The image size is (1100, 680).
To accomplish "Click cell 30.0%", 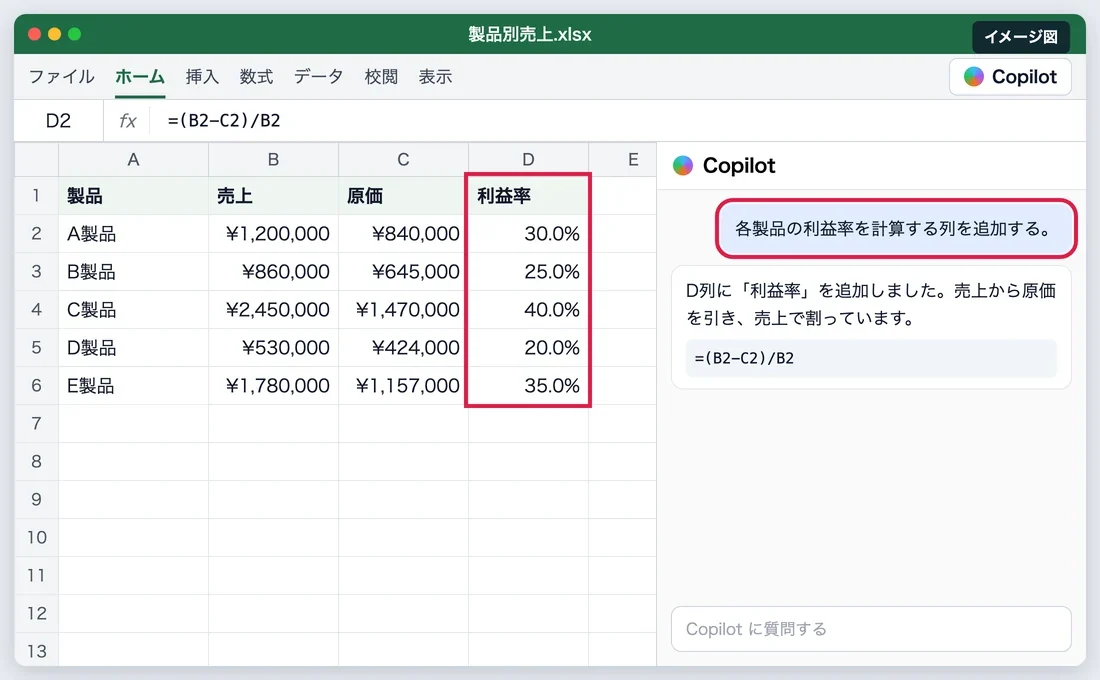I will [528, 233].
